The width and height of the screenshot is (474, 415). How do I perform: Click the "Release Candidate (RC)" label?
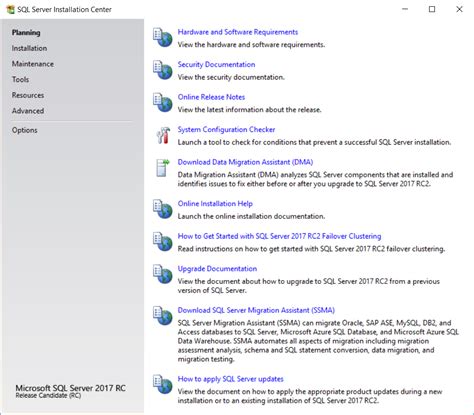click(48, 395)
